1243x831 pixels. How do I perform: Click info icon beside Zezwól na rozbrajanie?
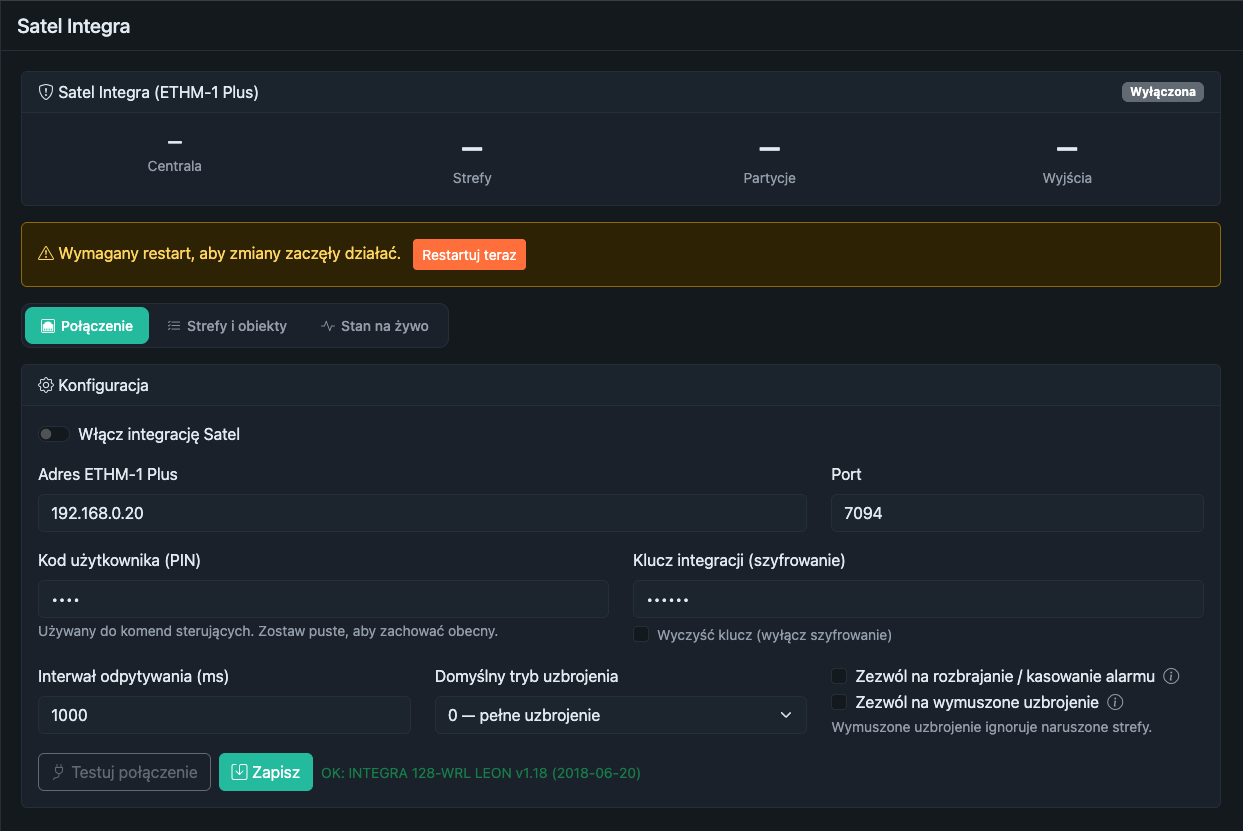[1172, 676]
